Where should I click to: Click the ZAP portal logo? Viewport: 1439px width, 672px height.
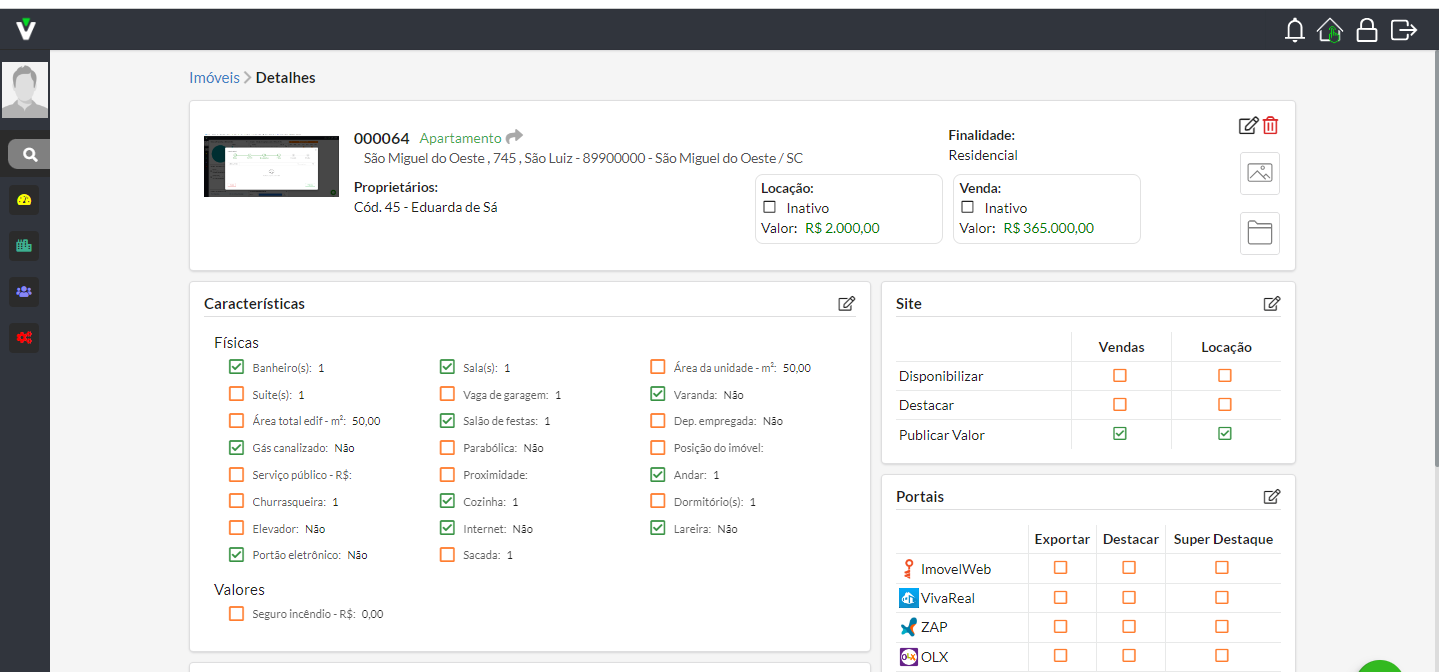(908, 627)
